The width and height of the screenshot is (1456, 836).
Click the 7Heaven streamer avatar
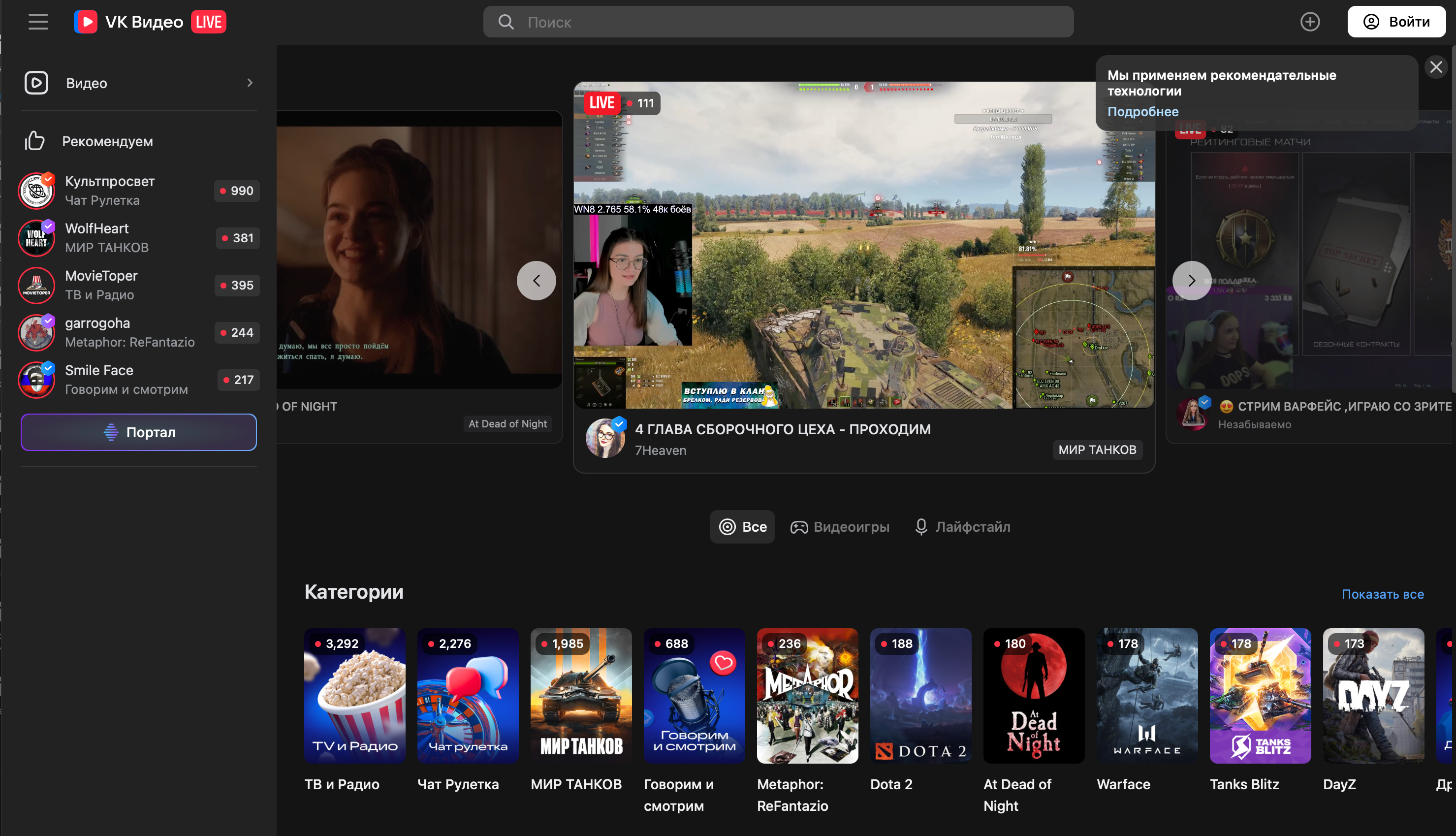click(x=605, y=439)
